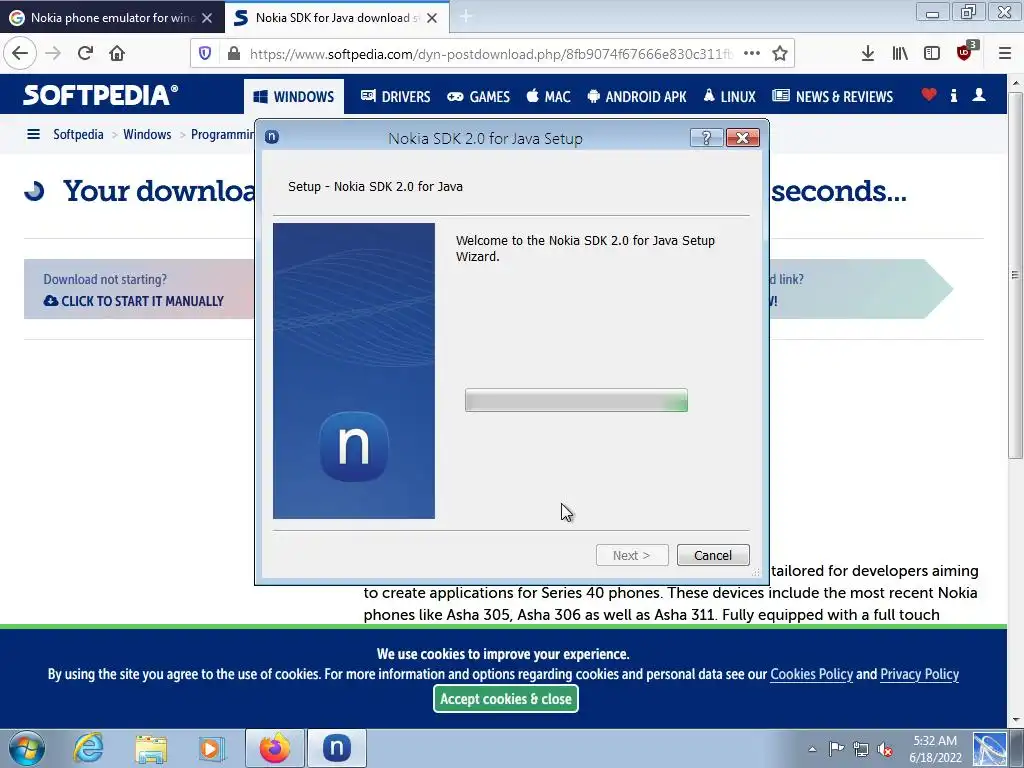
Task: Switch to Nokia SDK setup taskbar button
Action: pos(337,748)
